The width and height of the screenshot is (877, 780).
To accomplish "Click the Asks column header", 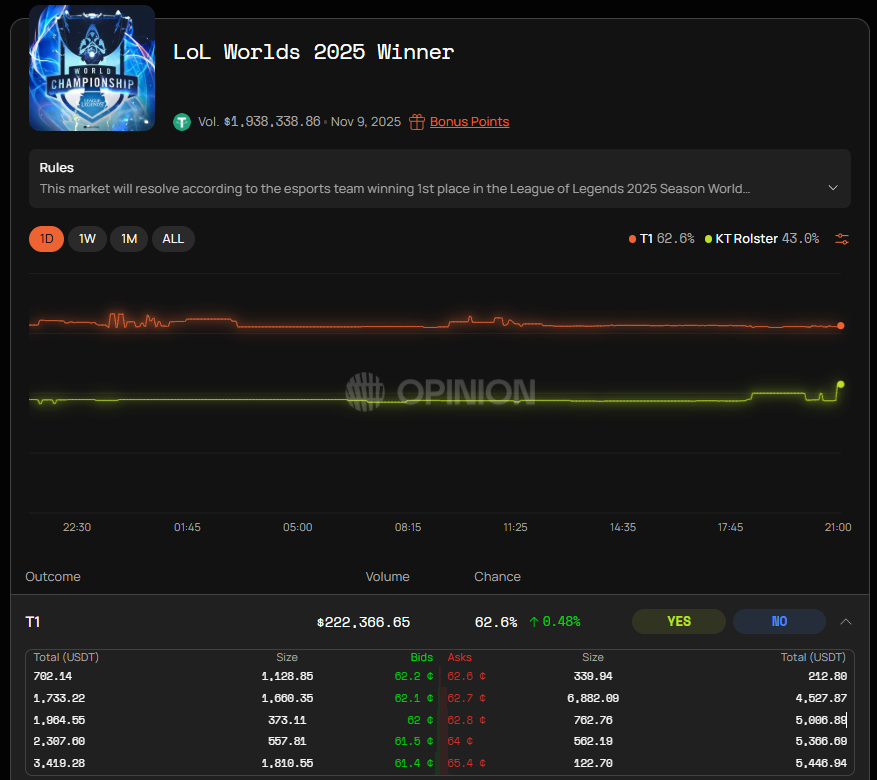I will [x=459, y=657].
